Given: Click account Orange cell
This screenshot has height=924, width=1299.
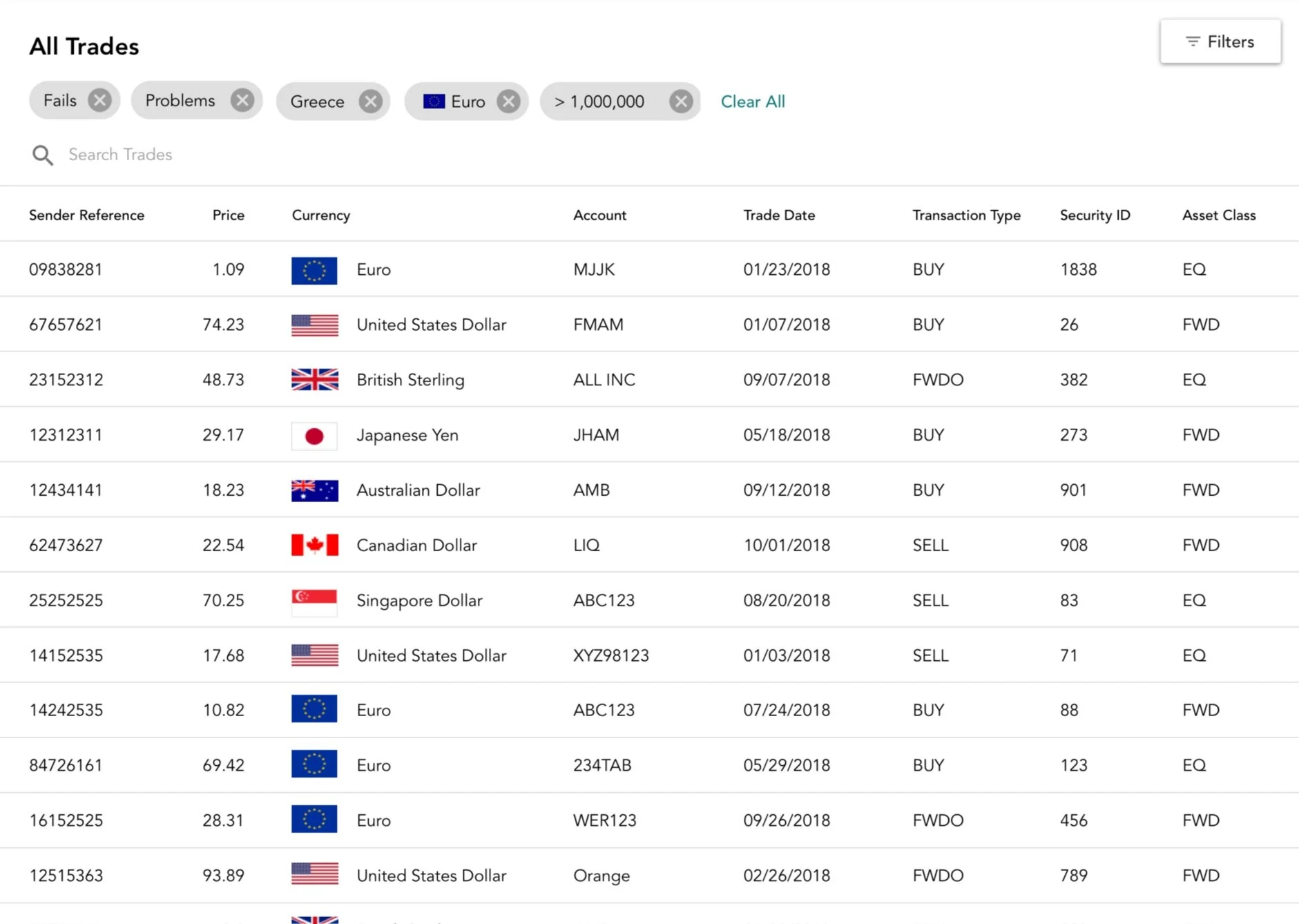Looking at the screenshot, I should pos(602,876).
